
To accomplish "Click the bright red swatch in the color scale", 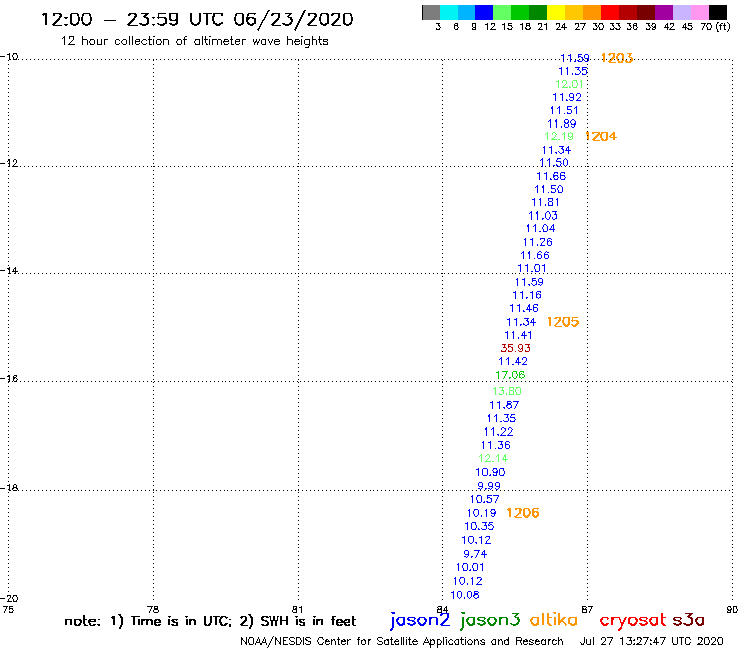I will 610,12.
